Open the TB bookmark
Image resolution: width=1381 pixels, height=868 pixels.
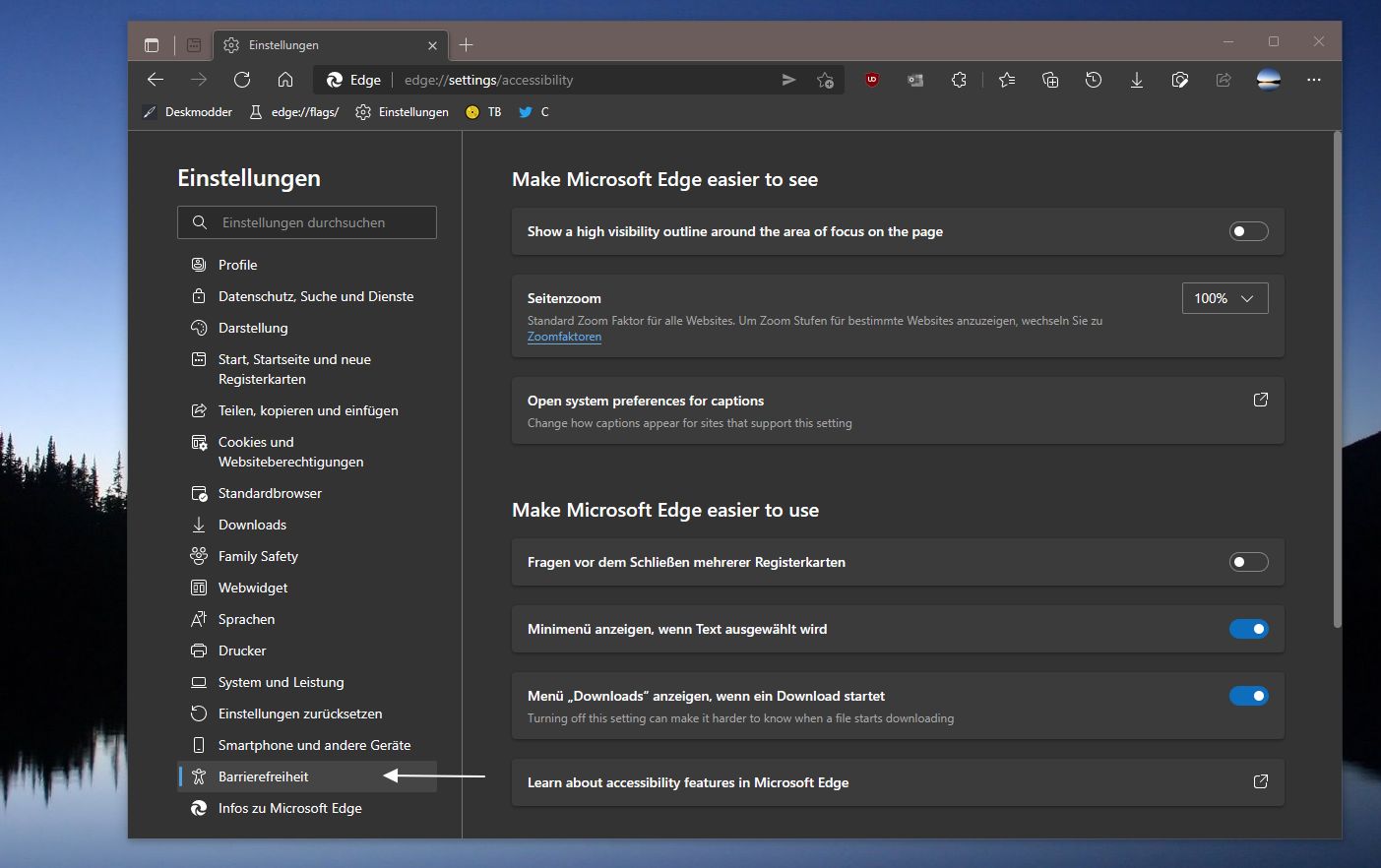483,112
